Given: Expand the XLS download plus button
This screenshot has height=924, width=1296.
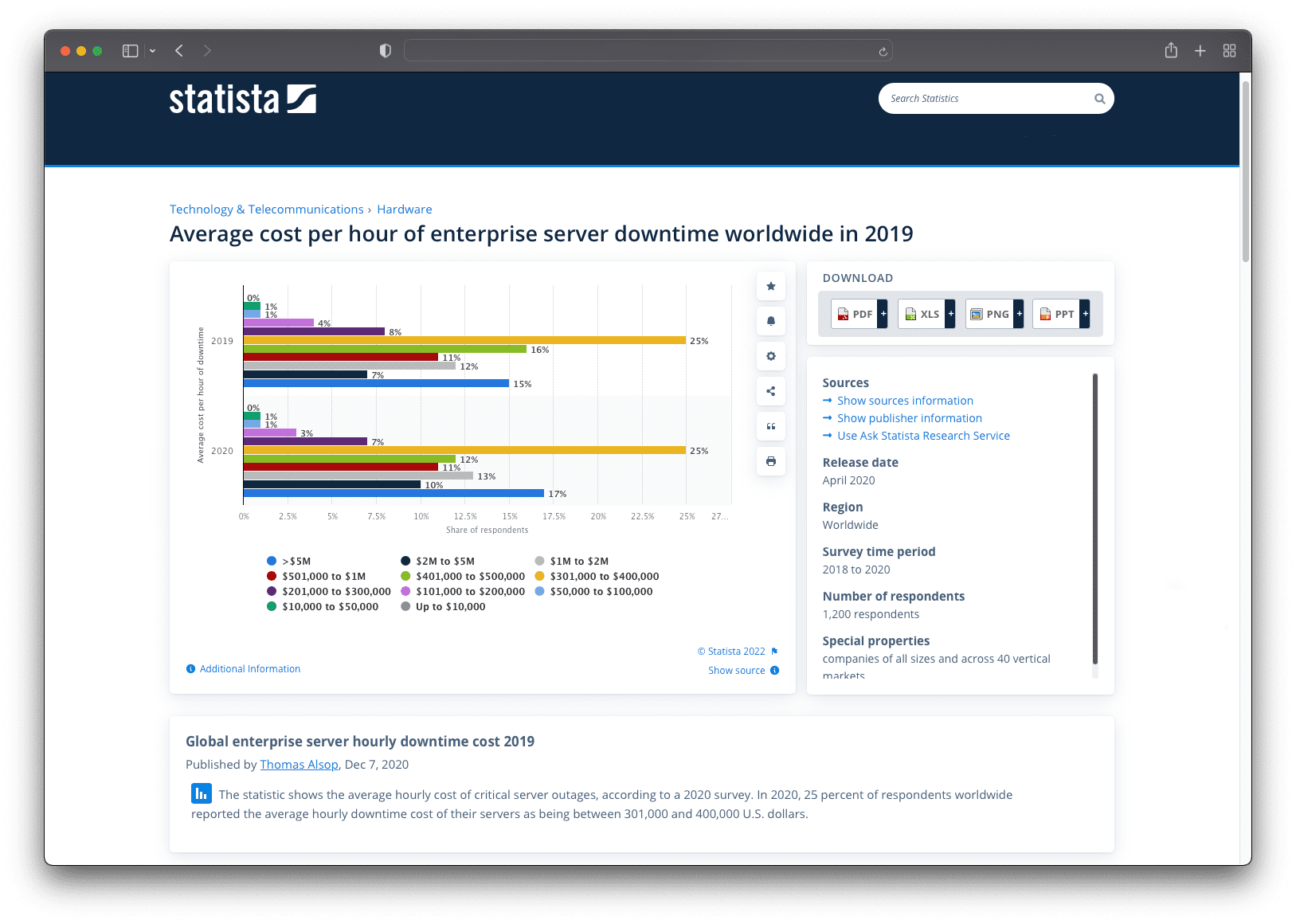Looking at the screenshot, I should tap(950, 314).
